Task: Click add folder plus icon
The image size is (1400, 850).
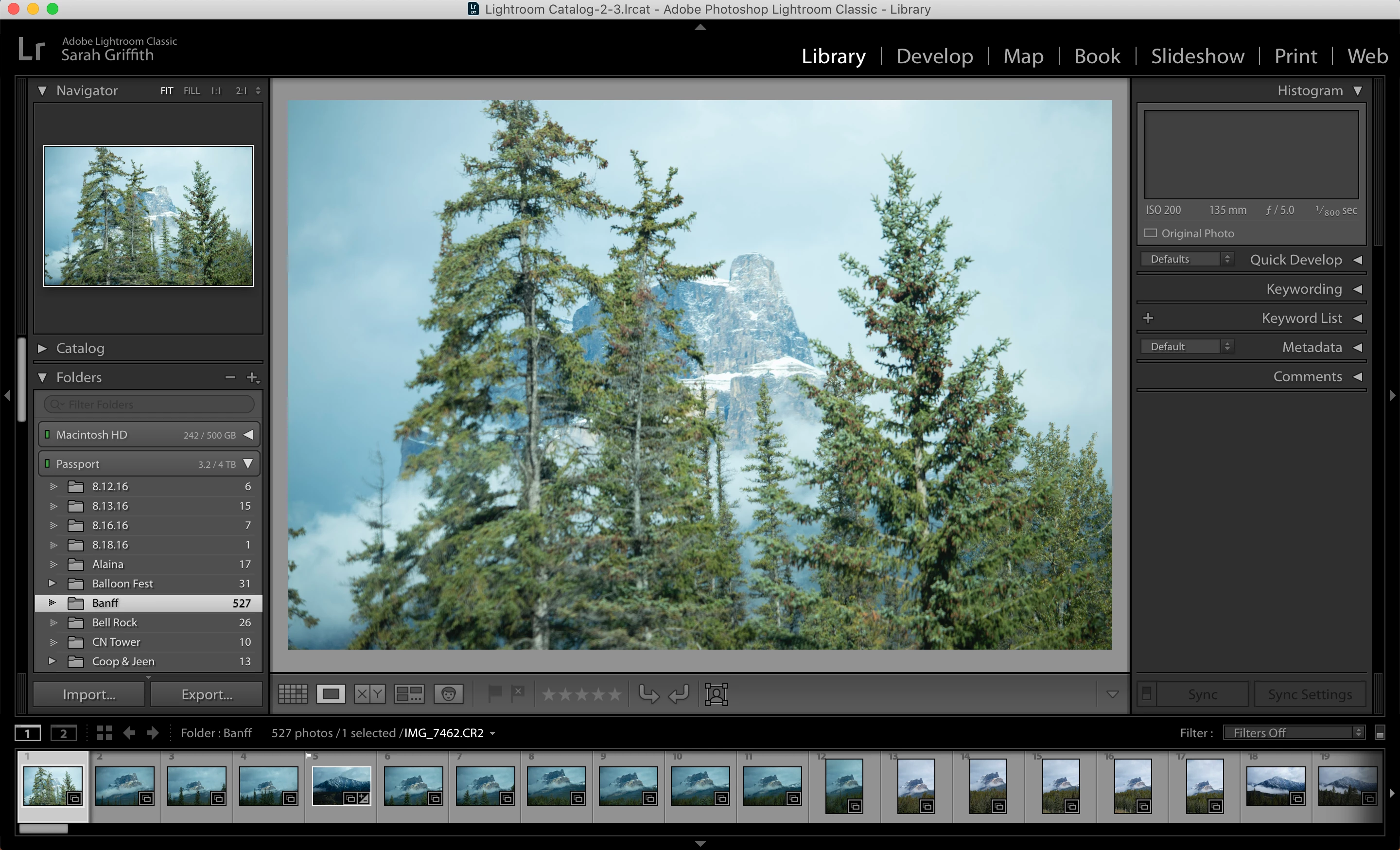Action: [x=252, y=377]
